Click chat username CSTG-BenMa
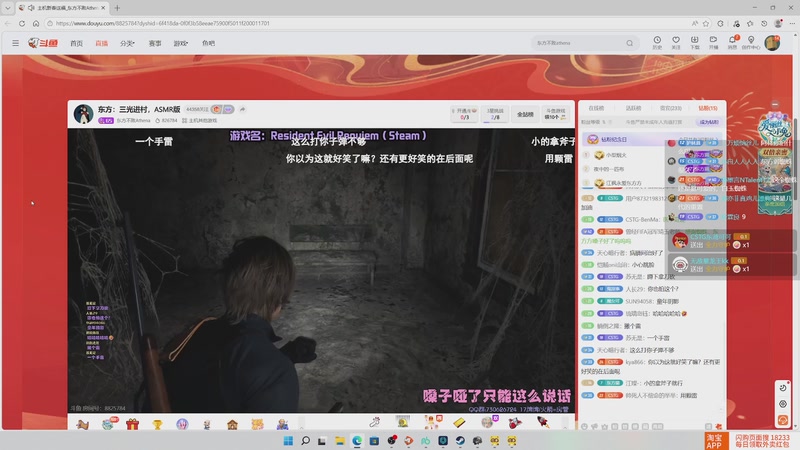800x450 pixels. point(642,219)
